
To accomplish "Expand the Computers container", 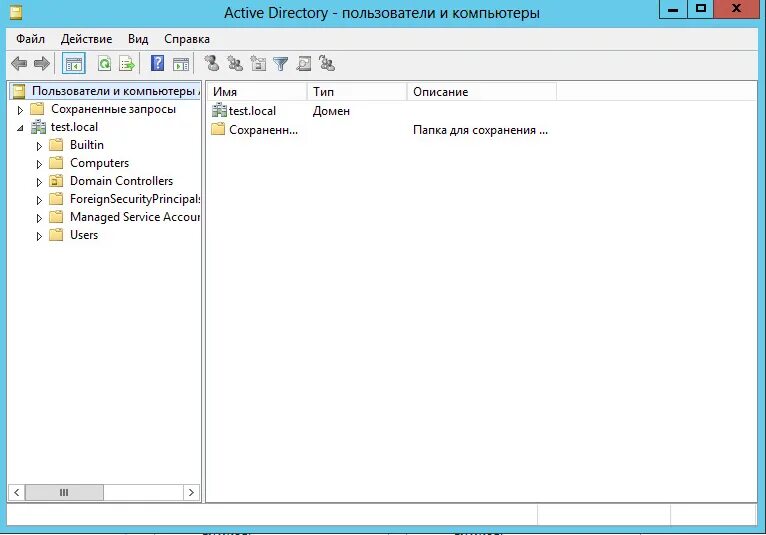I will point(39,164).
